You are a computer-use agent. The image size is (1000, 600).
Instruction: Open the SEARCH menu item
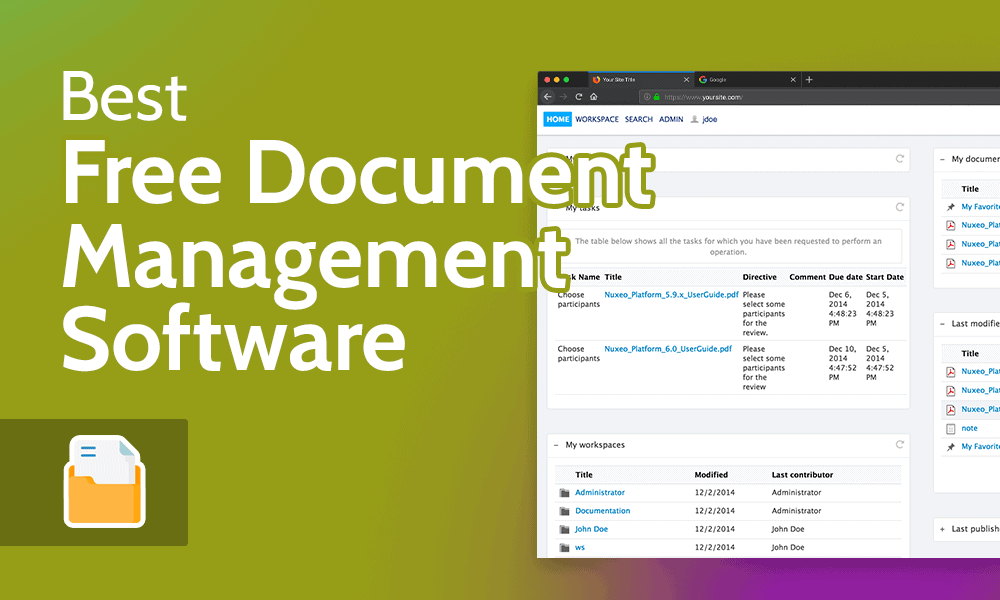tap(638, 119)
